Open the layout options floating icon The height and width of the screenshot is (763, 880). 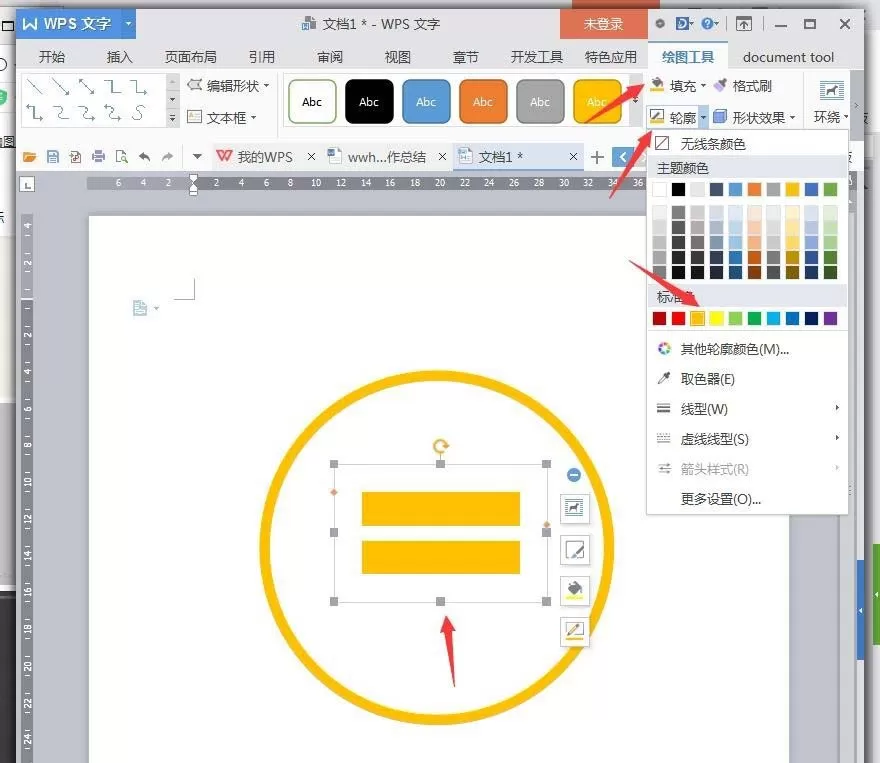point(574,508)
